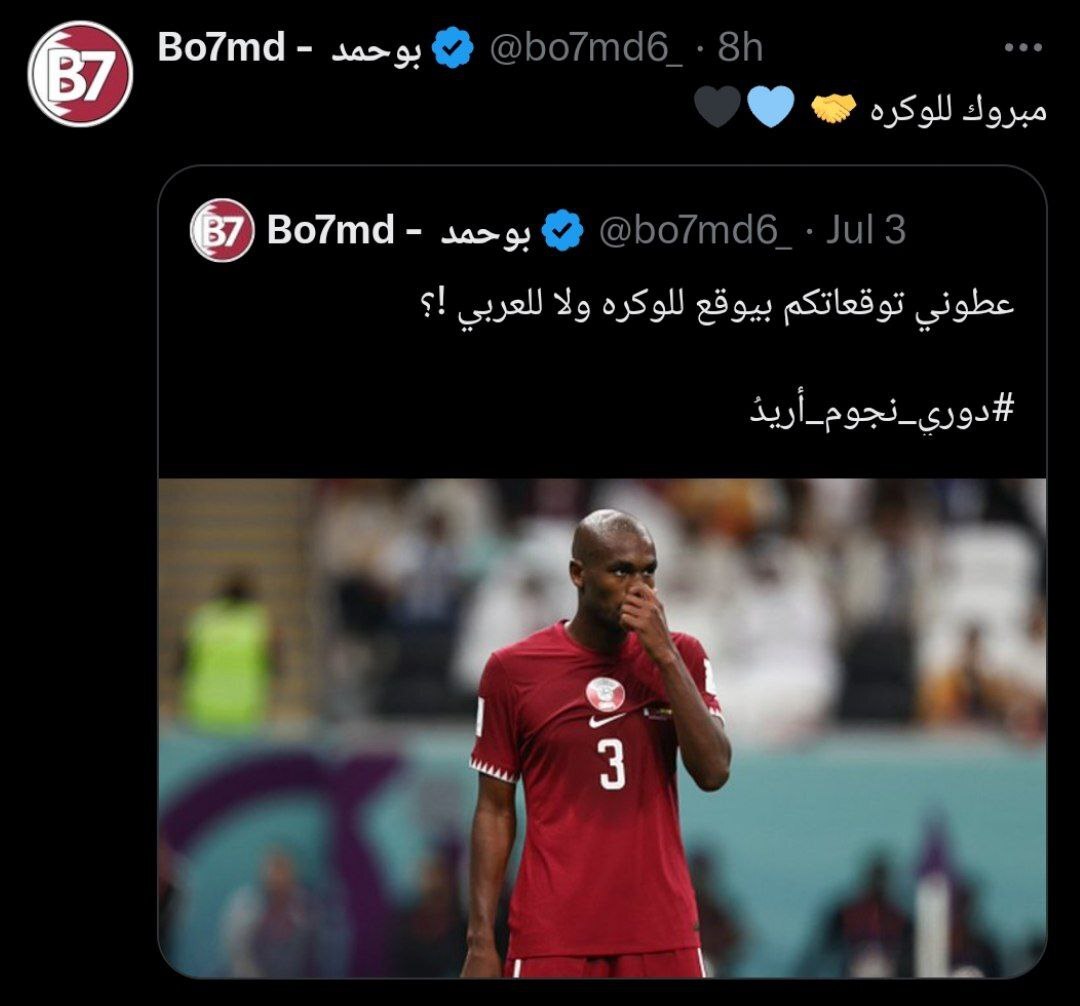This screenshot has width=1080, height=1006.
Task: Click the light blue heart emoji
Action: click(x=771, y=108)
